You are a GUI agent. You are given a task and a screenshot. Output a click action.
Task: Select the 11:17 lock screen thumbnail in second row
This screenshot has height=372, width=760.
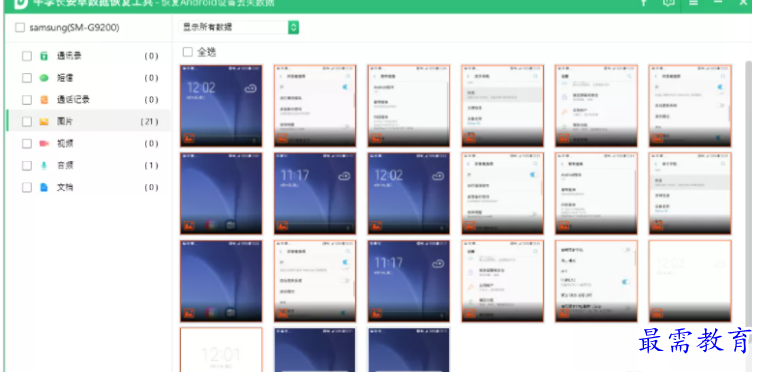click(x=315, y=194)
